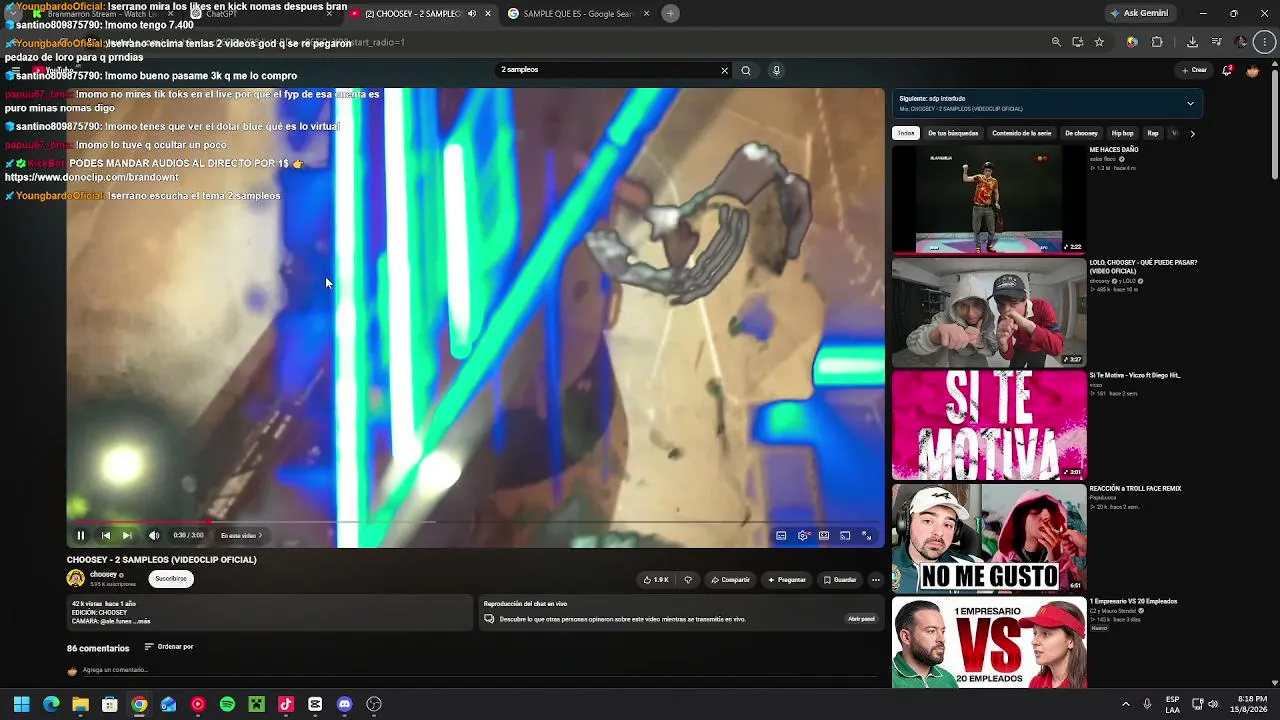
Task: Select the 'Hip hop' filter chip
Action: pyautogui.click(x=1123, y=133)
